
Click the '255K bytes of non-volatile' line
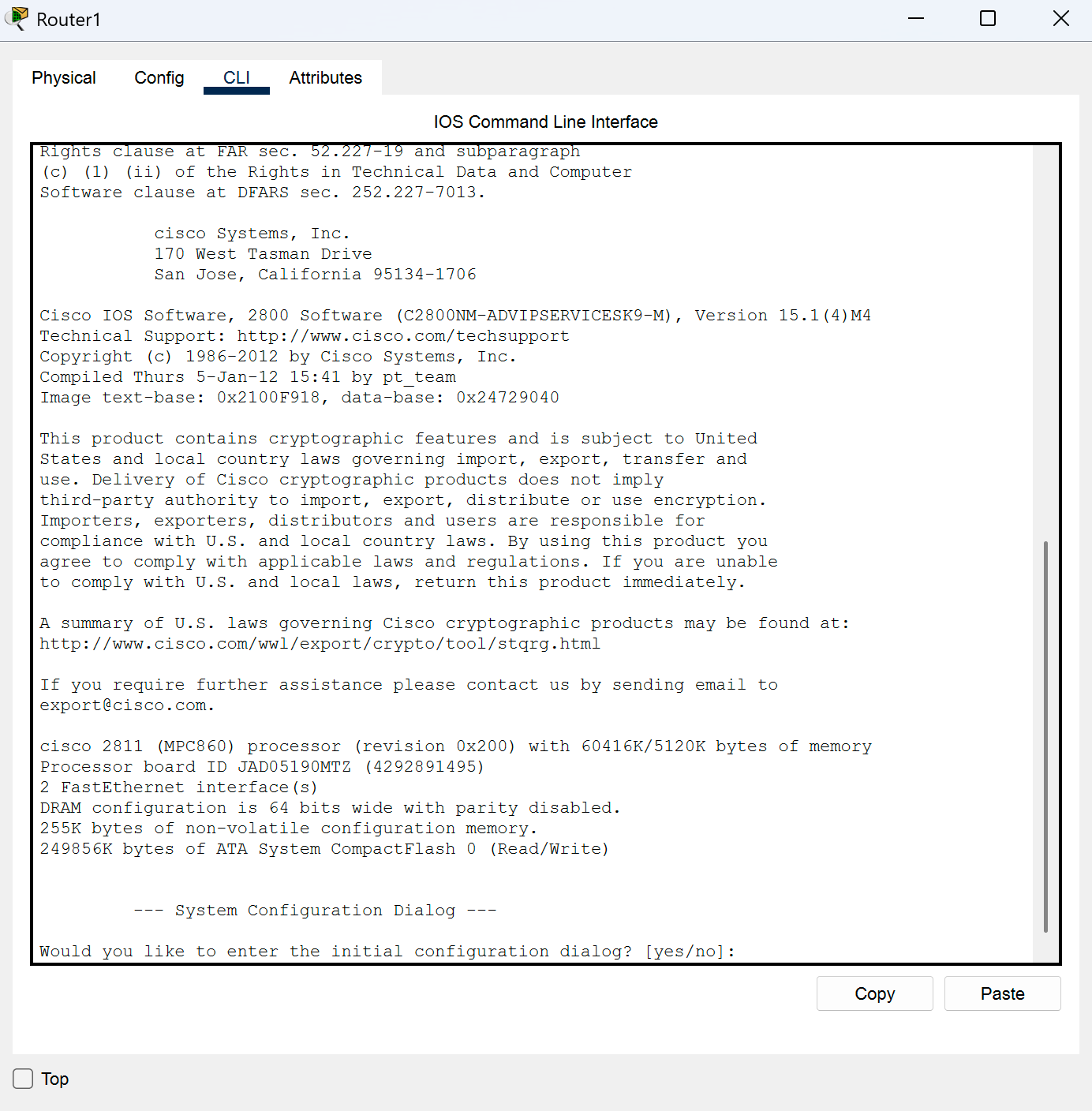[289, 829]
